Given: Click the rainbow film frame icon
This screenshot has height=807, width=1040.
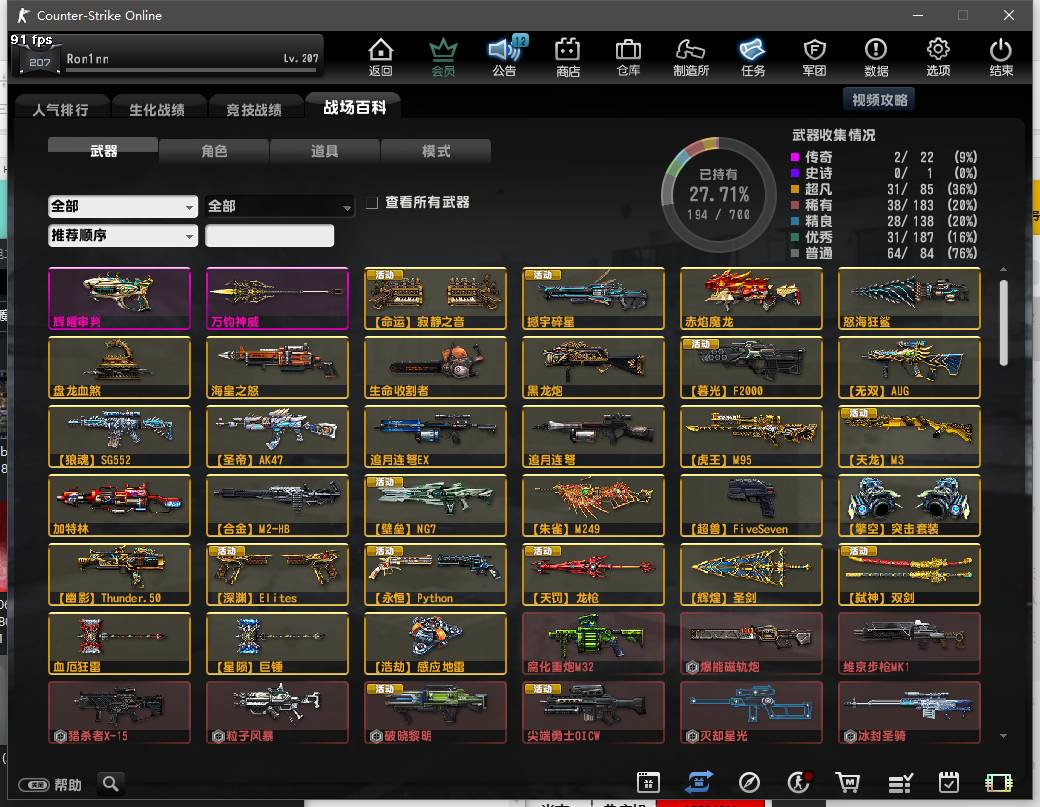Looking at the screenshot, I should click(998, 783).
